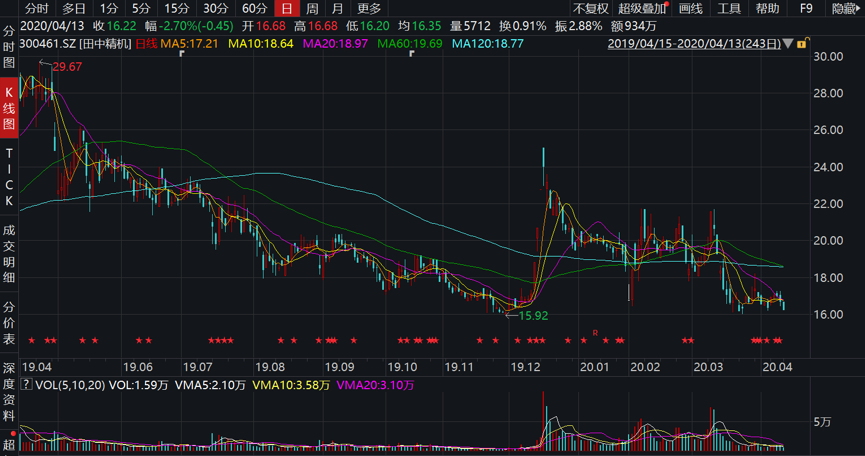865x456 pixels.
Task: Select the 60分 period tab
Action: (254, 8)
